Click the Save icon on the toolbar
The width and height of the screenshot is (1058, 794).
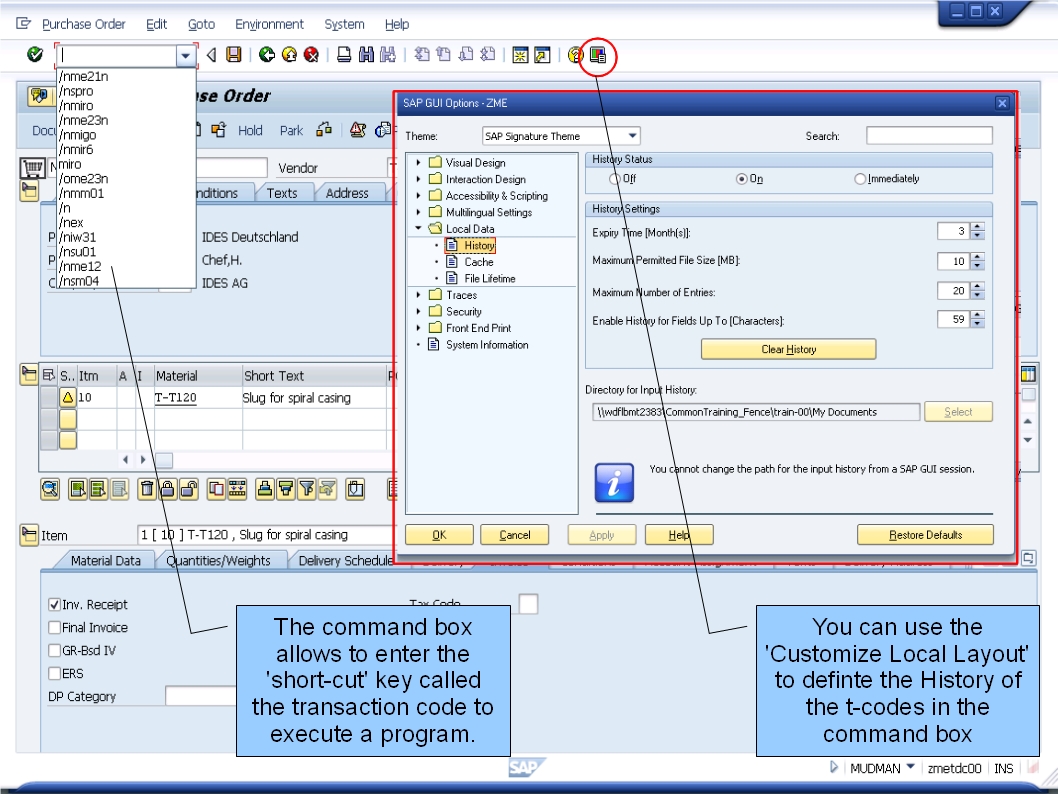pyautogui.click(x=233, y=55)
